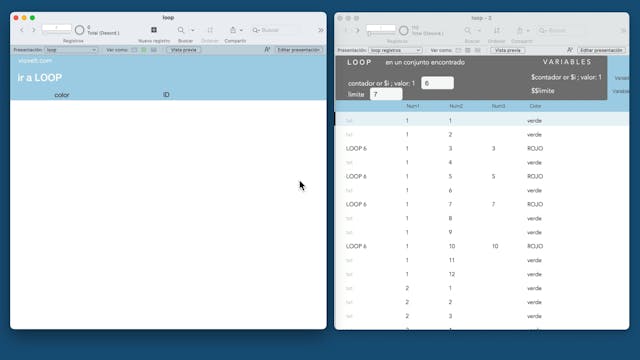The height and width of the screenshot is (360, 640).
Task: Click the Vista previa button in loop window
Action: coord(184,50)
